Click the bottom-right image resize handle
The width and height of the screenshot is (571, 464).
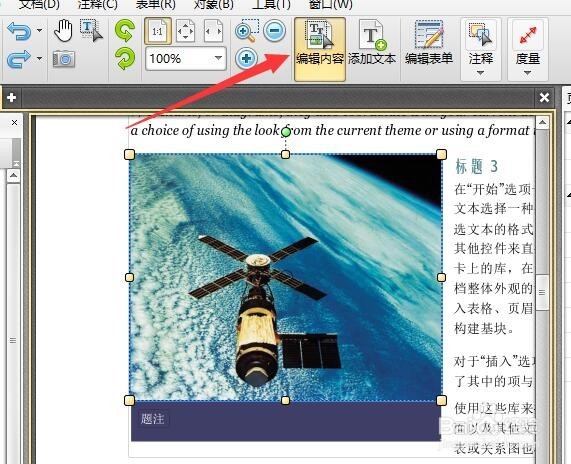(x=441, y=401)
